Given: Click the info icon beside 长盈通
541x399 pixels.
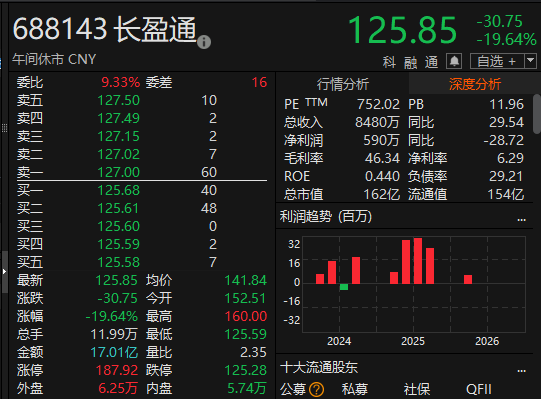Looking at the screenshot, I should click(x=204, y=42).
